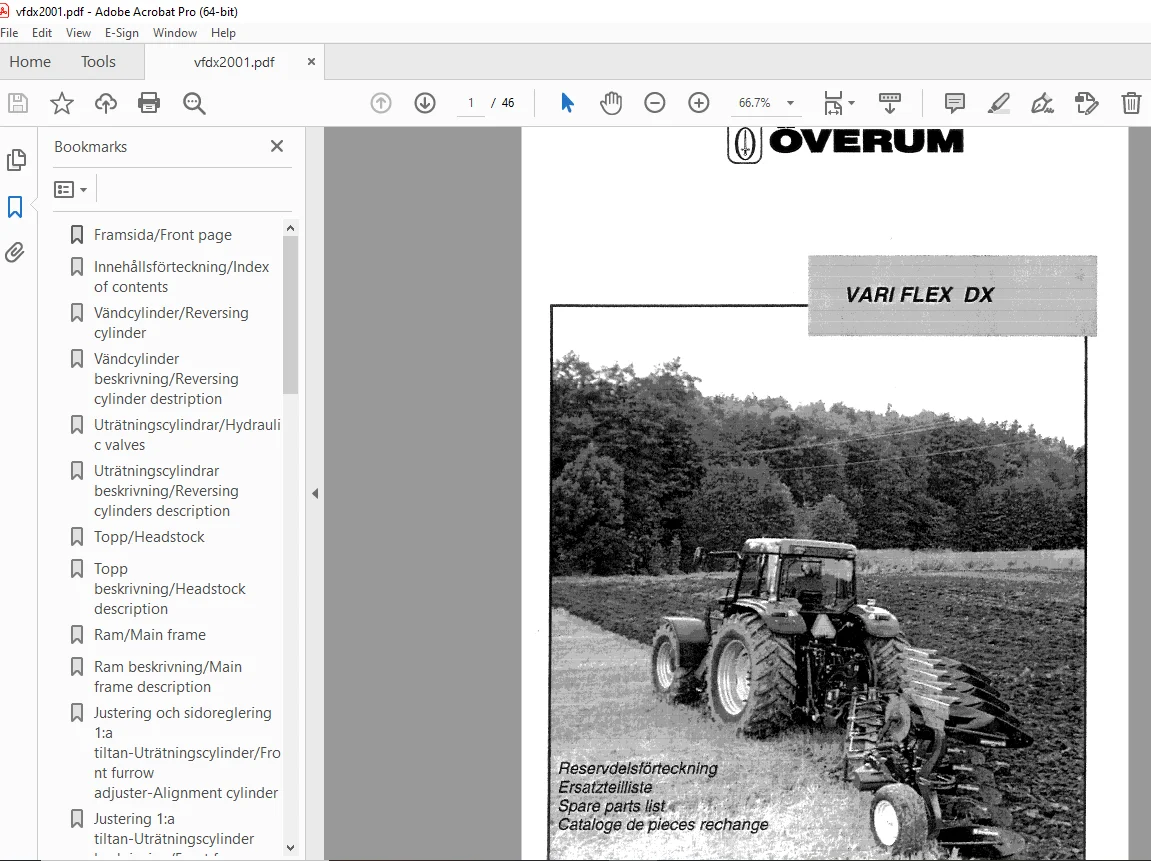Open the View menu

[x=78, y=33]
